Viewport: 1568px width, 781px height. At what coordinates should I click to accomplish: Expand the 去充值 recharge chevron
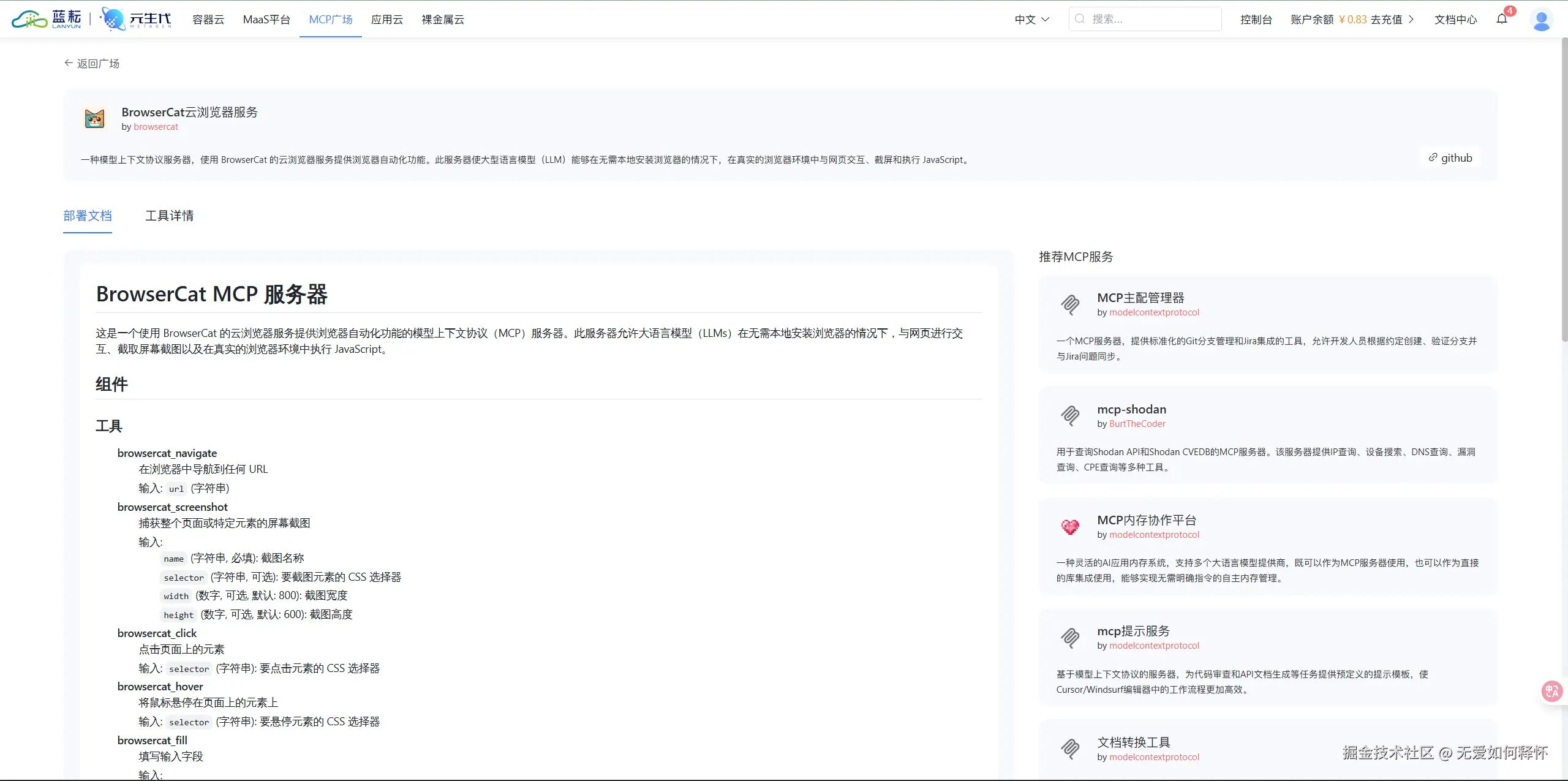[1411, 20]
